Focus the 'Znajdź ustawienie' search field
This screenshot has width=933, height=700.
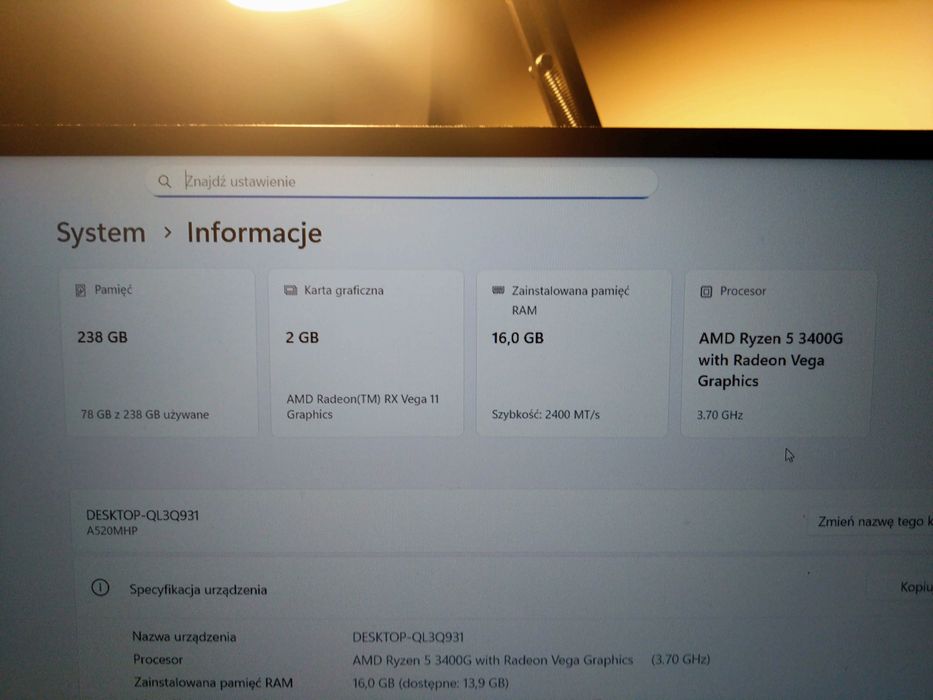[402, 182]
